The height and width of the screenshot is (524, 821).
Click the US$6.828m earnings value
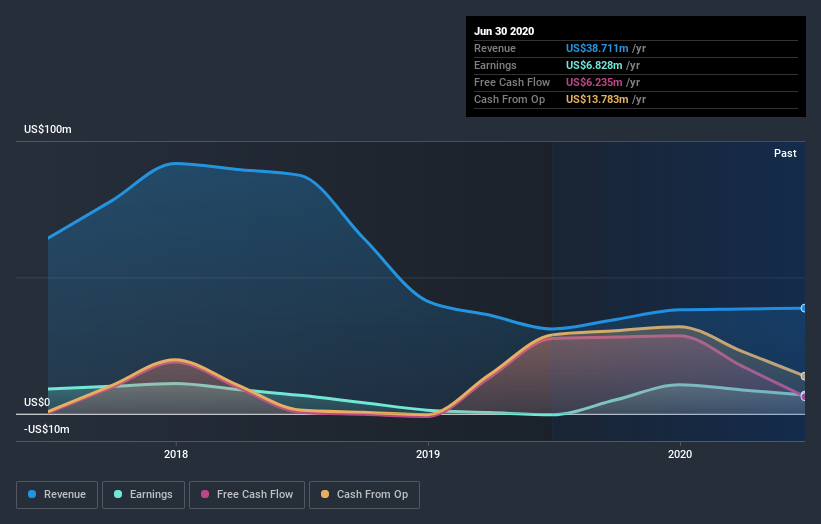[x=594, y=65]
